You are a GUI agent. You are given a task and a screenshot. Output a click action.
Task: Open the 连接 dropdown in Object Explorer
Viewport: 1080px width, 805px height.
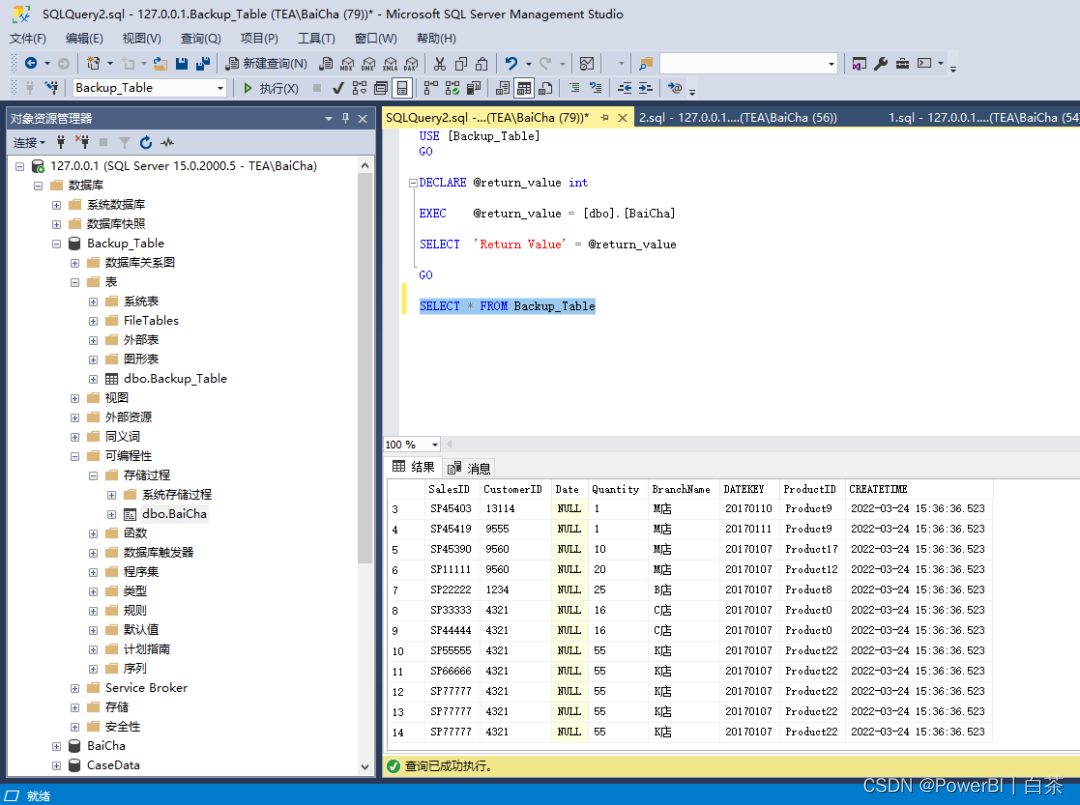pyautogui.click(x=29, y=143)
